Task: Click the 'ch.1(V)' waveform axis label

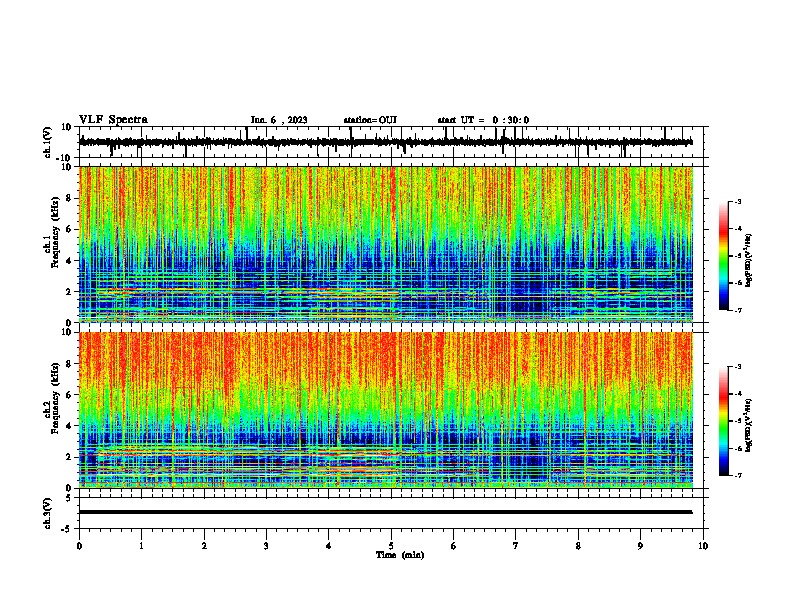Action: coord(48,142)
